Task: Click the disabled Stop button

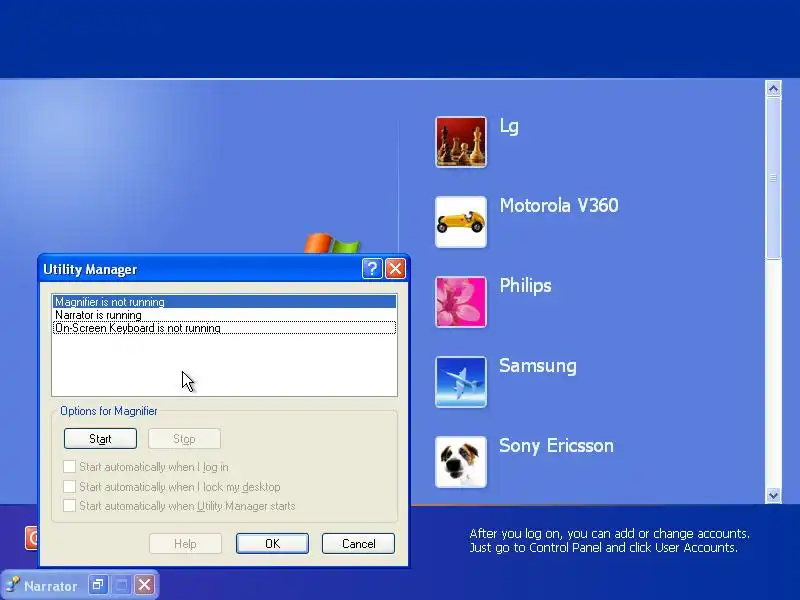Action: pos(184,439)
